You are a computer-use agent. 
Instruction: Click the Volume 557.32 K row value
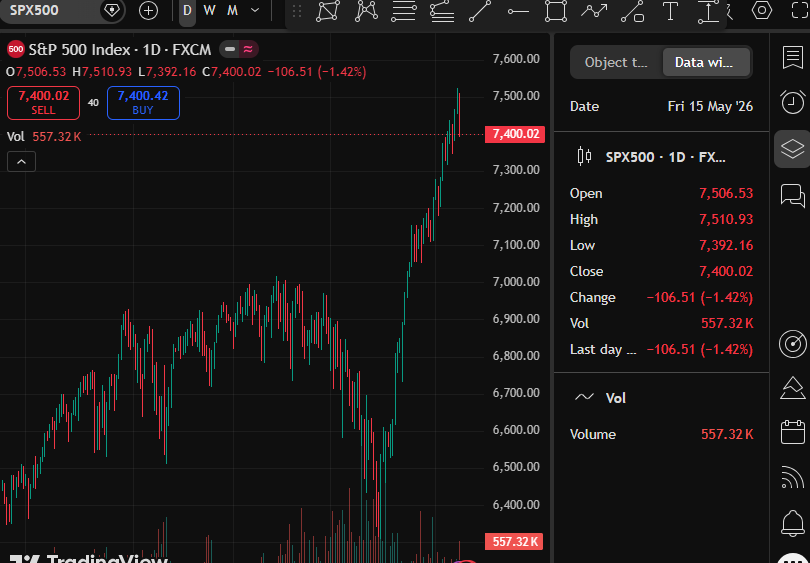(727, 434)
